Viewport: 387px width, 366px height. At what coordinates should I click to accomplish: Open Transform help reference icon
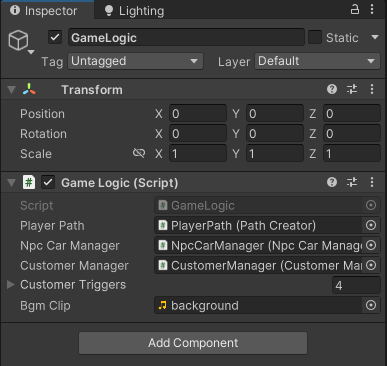[x=332, y=89]
